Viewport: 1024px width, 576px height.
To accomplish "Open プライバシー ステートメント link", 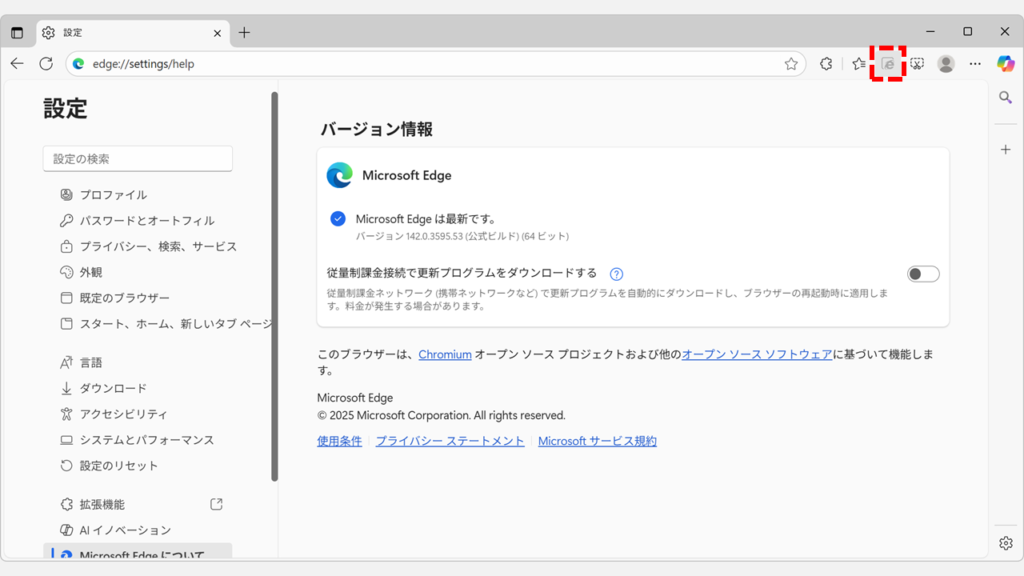I will point(448,441).
